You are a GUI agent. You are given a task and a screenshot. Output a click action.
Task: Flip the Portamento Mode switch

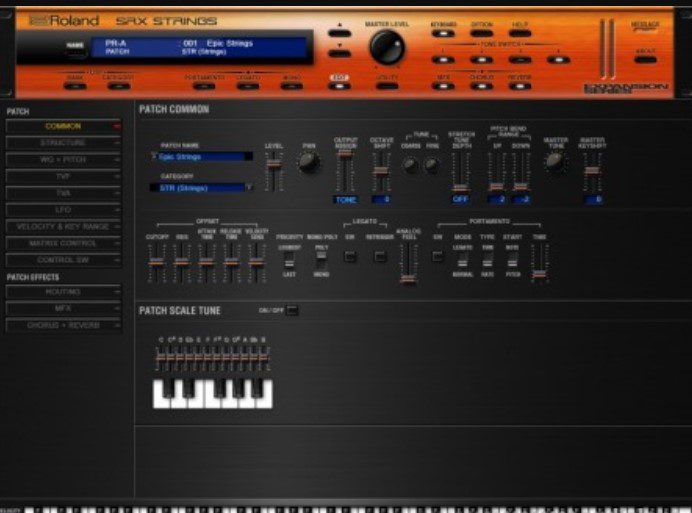pyautogui.click(x=463, y=260)
